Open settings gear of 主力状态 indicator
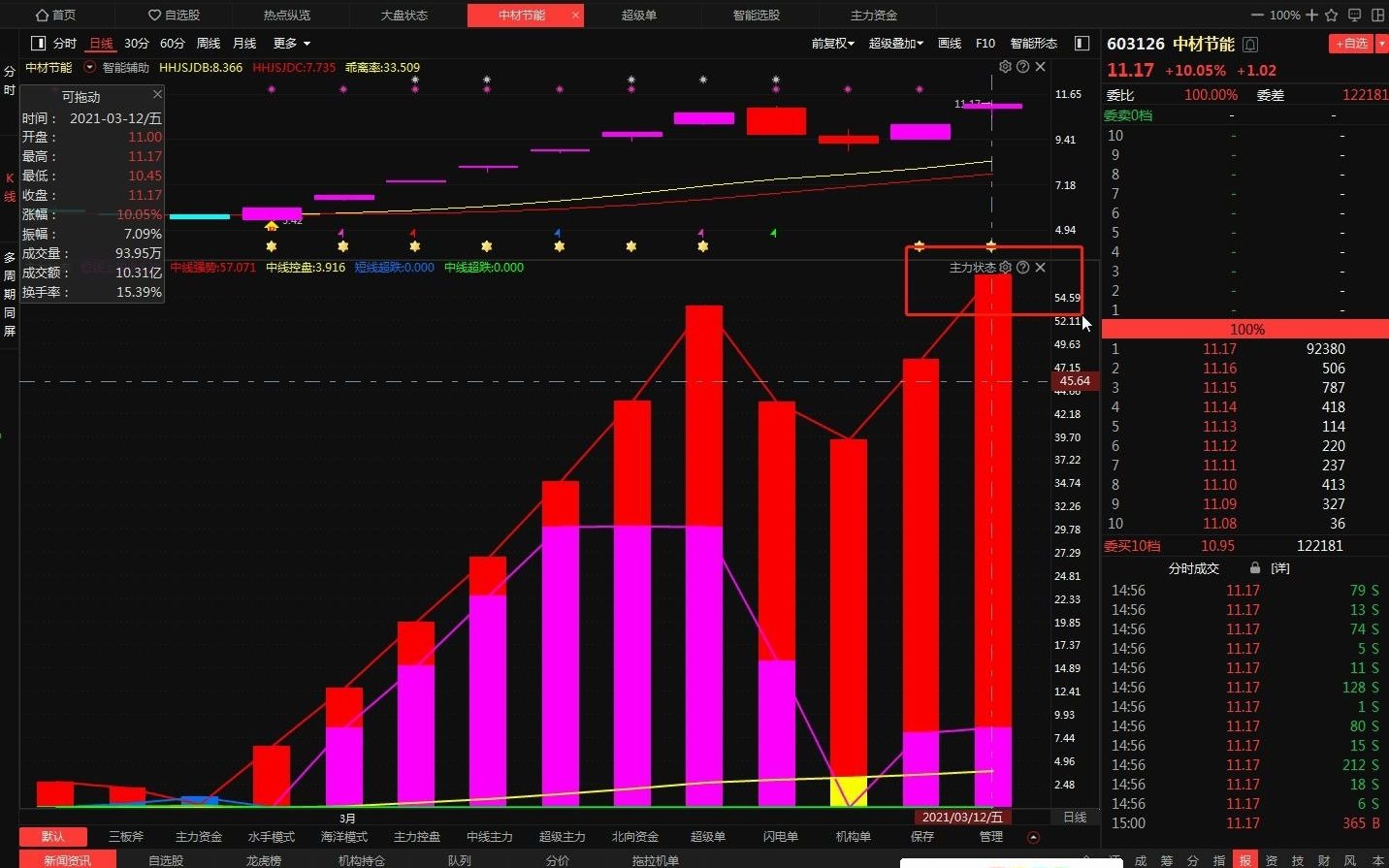The width and height of the screenshot is (1389, 868). [1006, 268]
